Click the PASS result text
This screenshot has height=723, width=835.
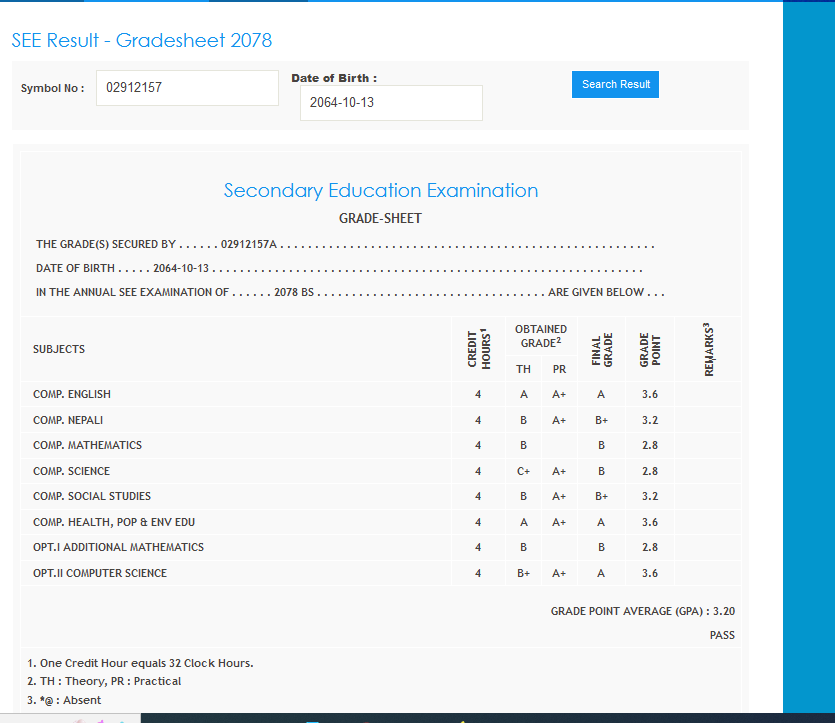click(x=722, y=635)
